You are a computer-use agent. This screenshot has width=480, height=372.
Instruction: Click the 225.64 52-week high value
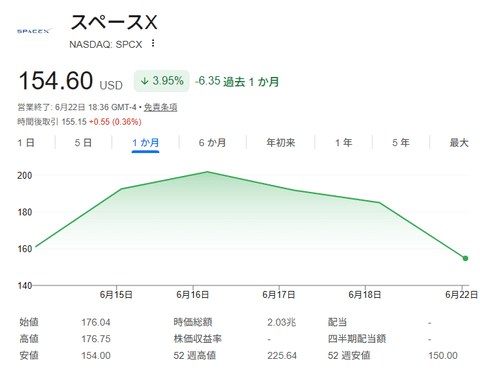(282, 356)
